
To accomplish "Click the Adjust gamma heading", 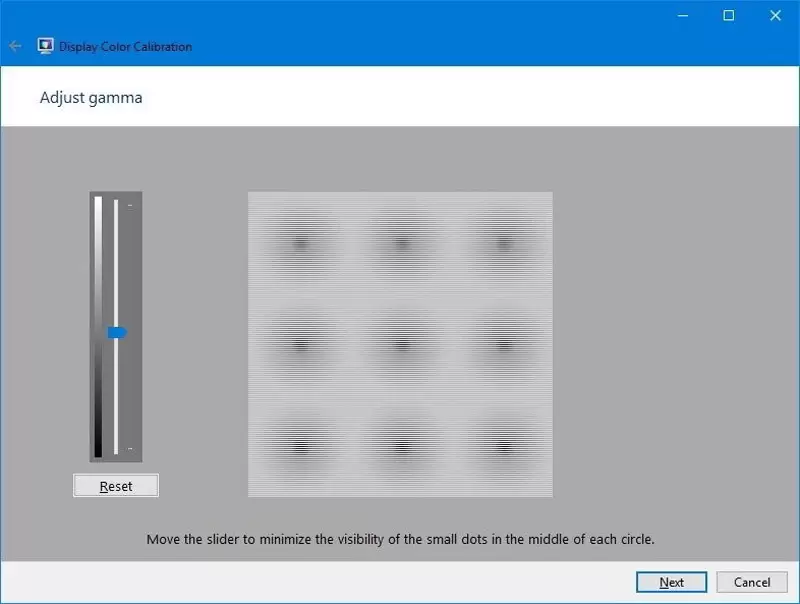I will tap(91, 98).
